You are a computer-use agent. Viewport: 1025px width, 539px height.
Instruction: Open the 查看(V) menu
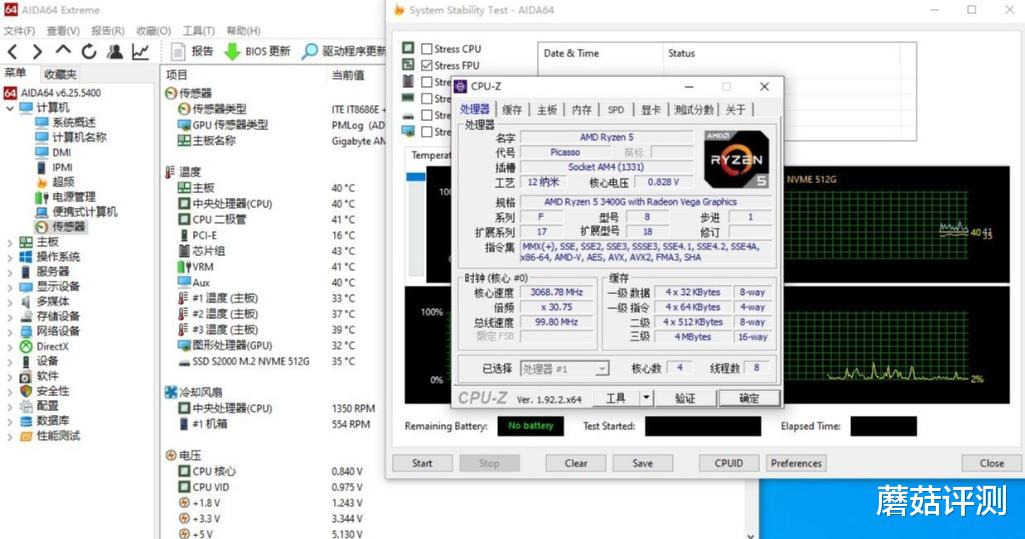(63, 31)
